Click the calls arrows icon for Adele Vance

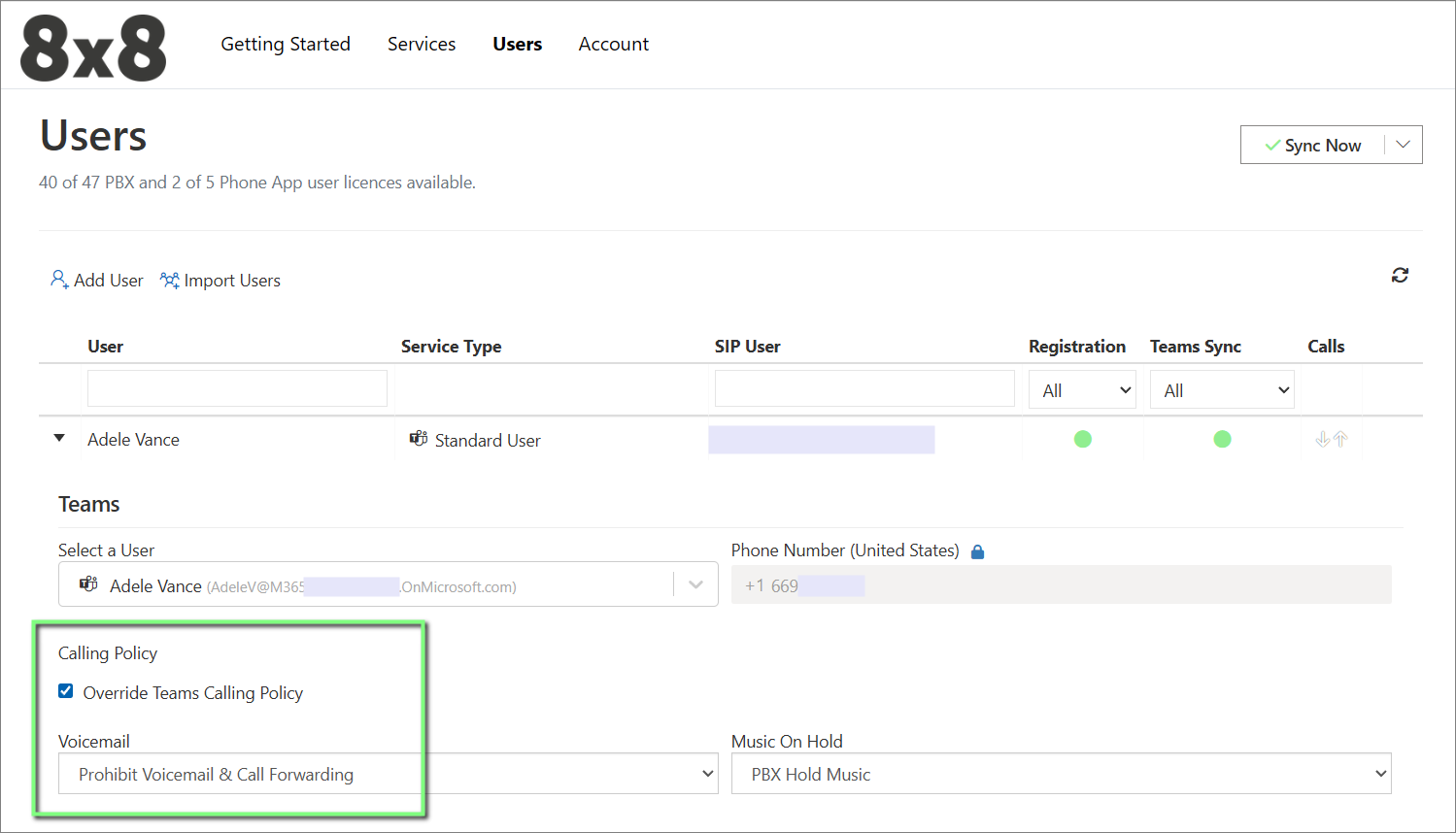point(1331,440)
